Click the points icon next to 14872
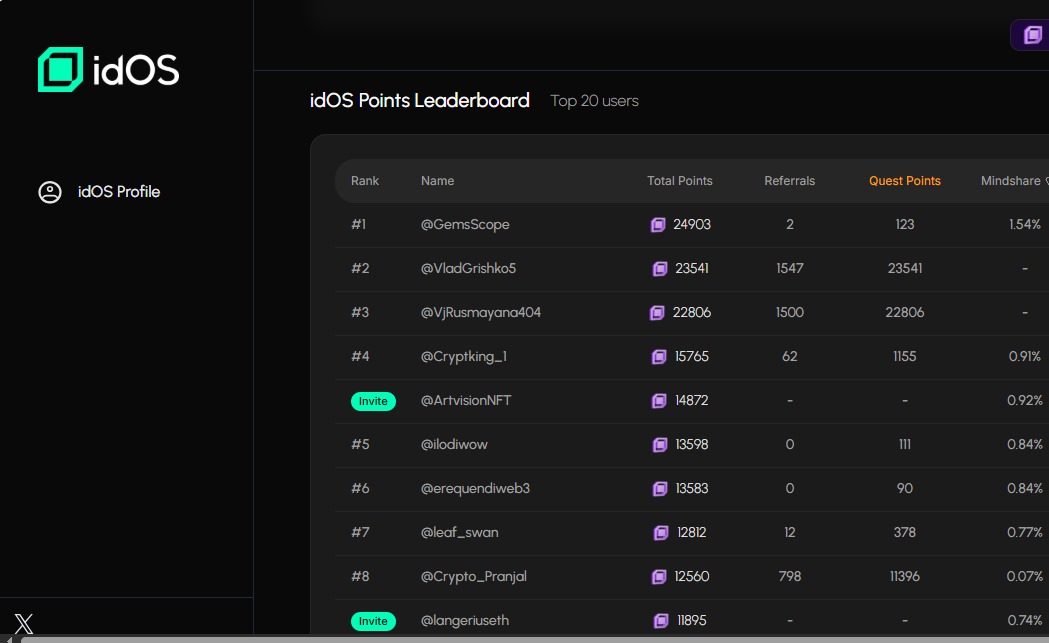Viewport: 1049px width, 643px height. [659, 401]
